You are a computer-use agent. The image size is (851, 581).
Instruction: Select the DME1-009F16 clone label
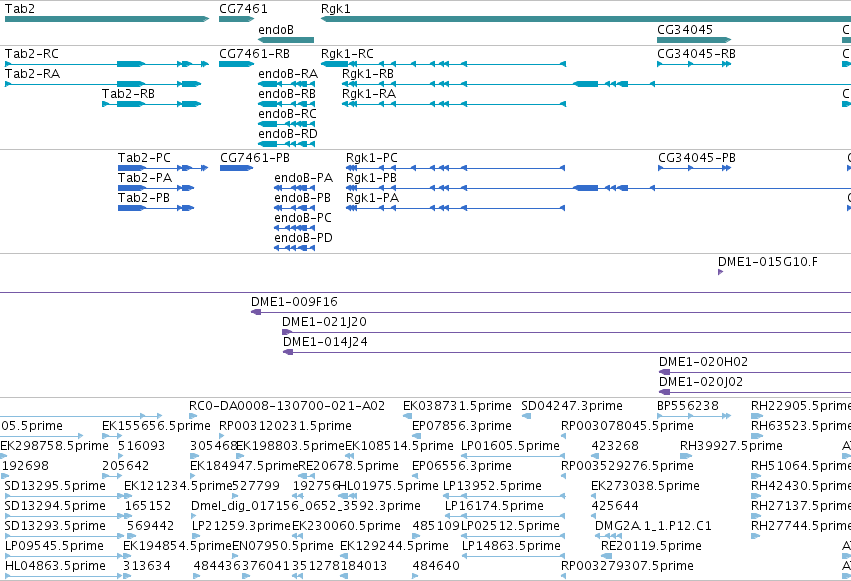point(294,302)
